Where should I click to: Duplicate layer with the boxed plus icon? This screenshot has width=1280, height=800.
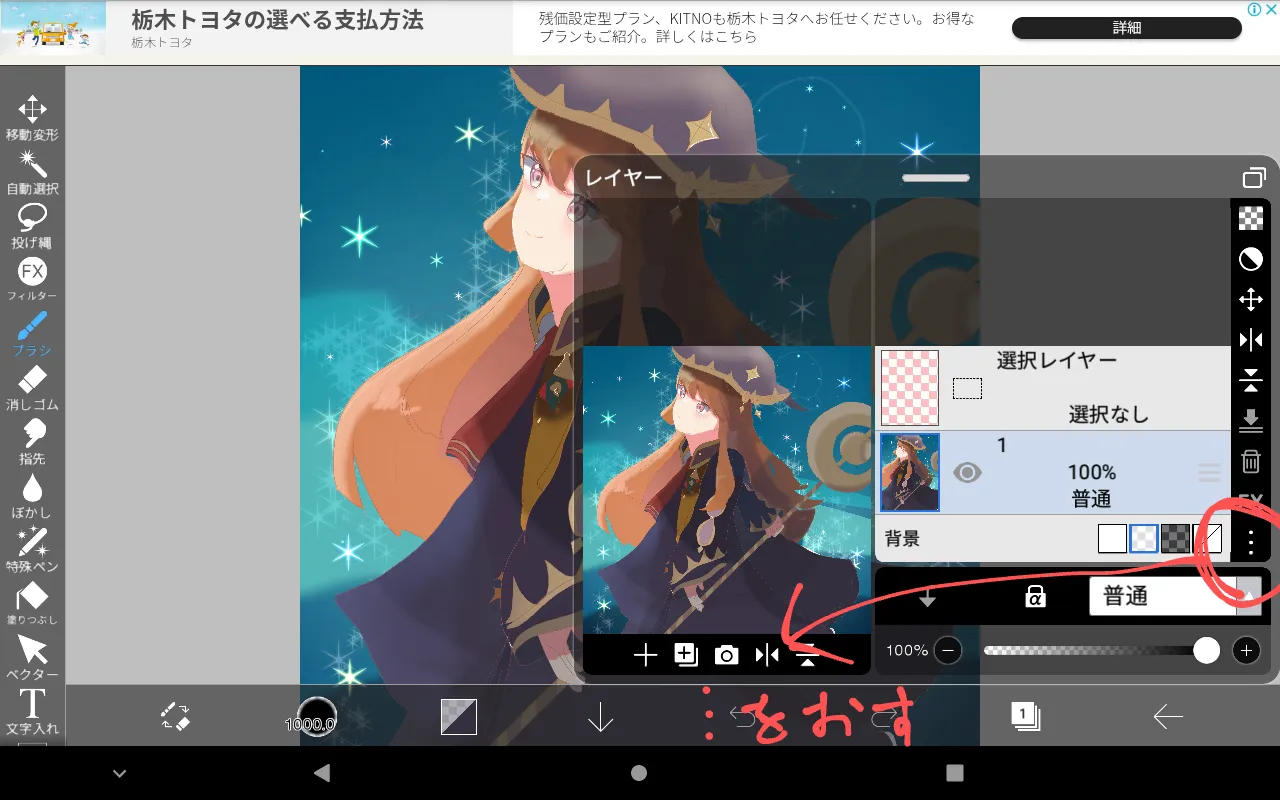tap(686, 655)
